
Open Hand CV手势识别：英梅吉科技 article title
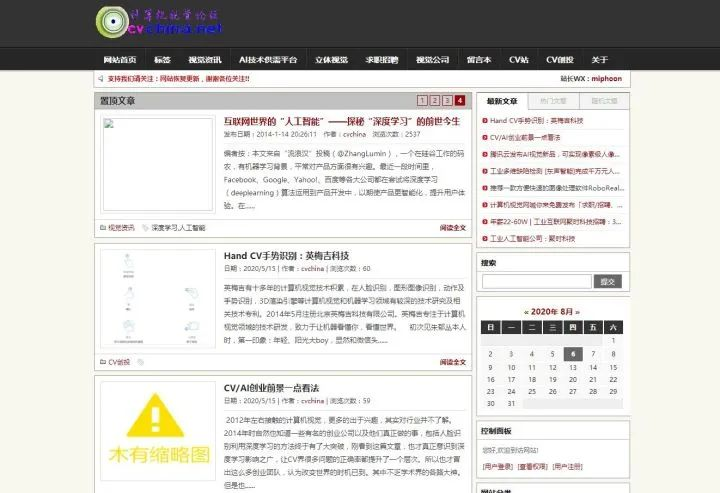(x=287, y=256)
